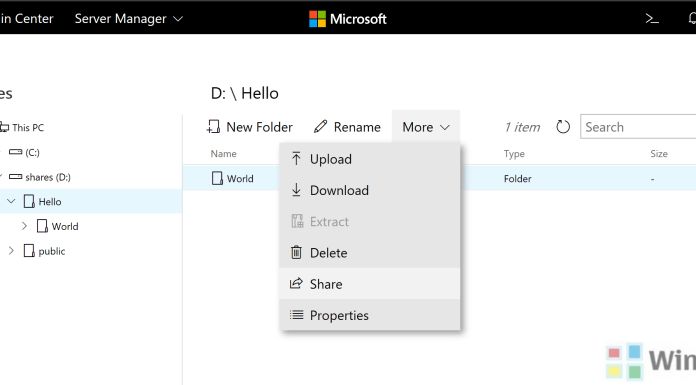The image size is (696, 385).
Task: Collapse the More dropdown menu
Action: (426, 127)
